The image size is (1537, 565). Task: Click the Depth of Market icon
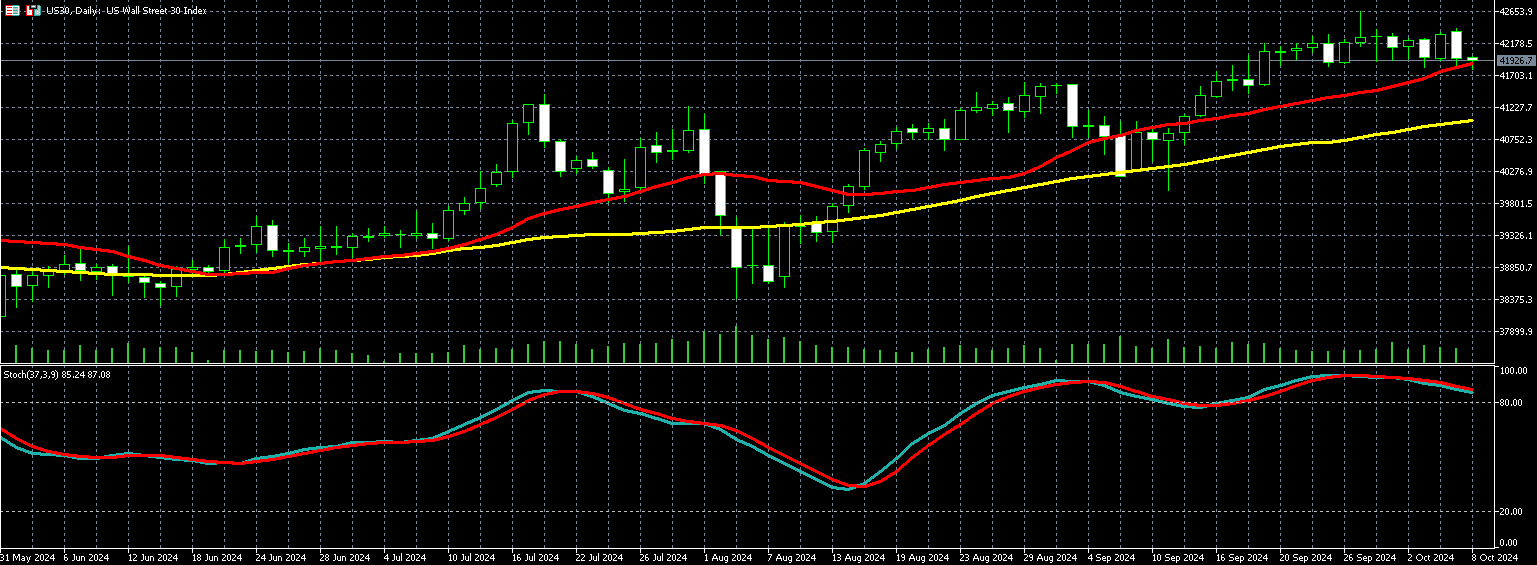33,10
